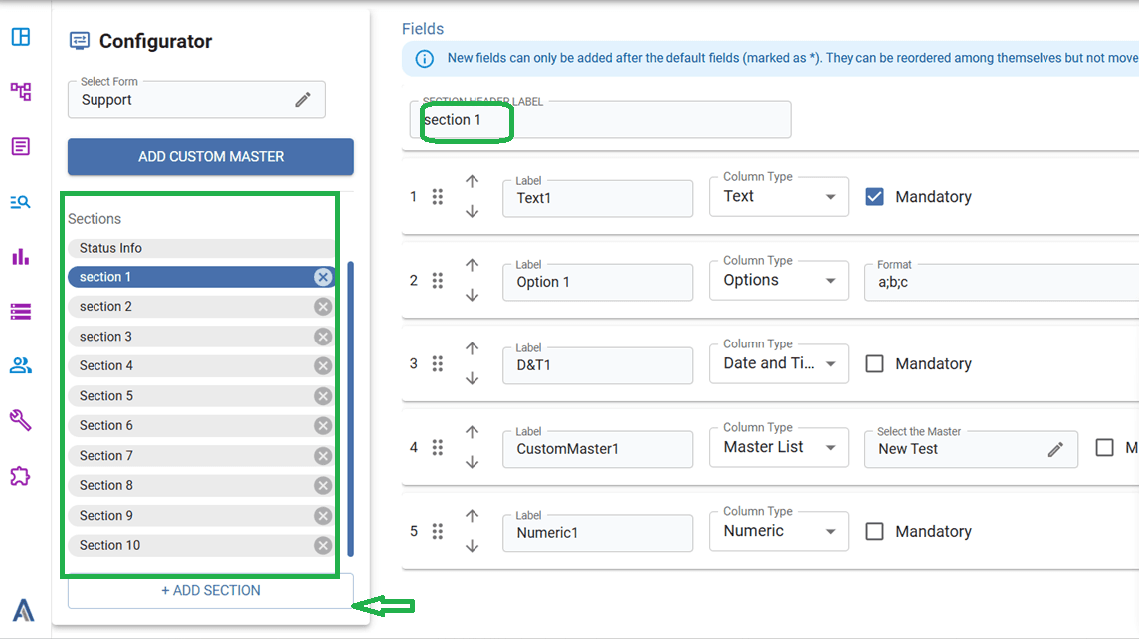Open the users icon in sidebar

(21, 365)
